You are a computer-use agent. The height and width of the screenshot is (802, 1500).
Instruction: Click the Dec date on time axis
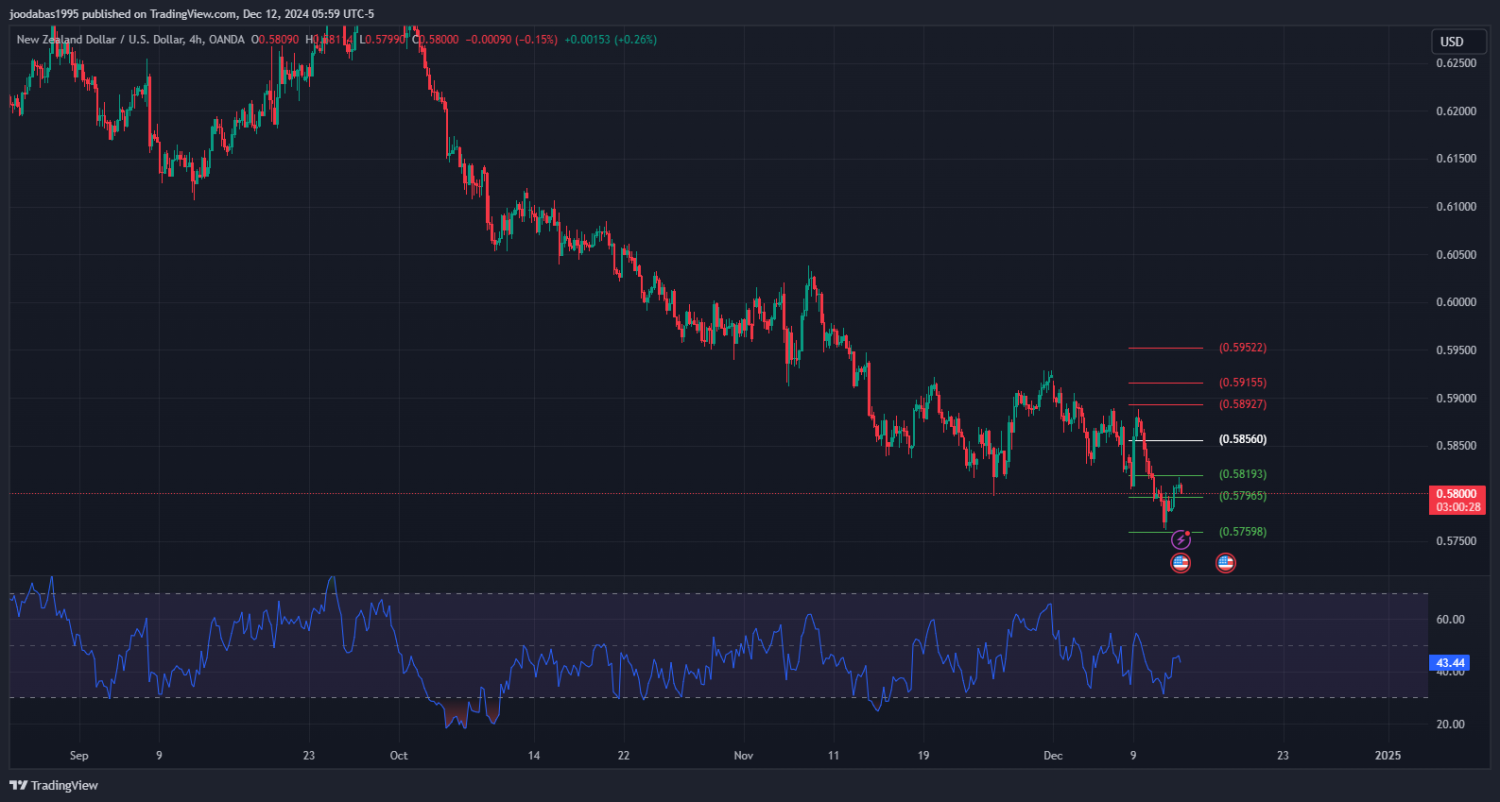[1052, 755]
